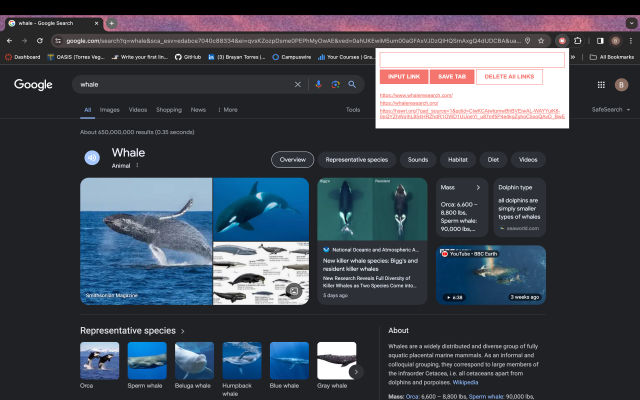Go back with the browser back arrow
Image resolution: width=640 pixels, height=400 pixels.
click(9, 41)
